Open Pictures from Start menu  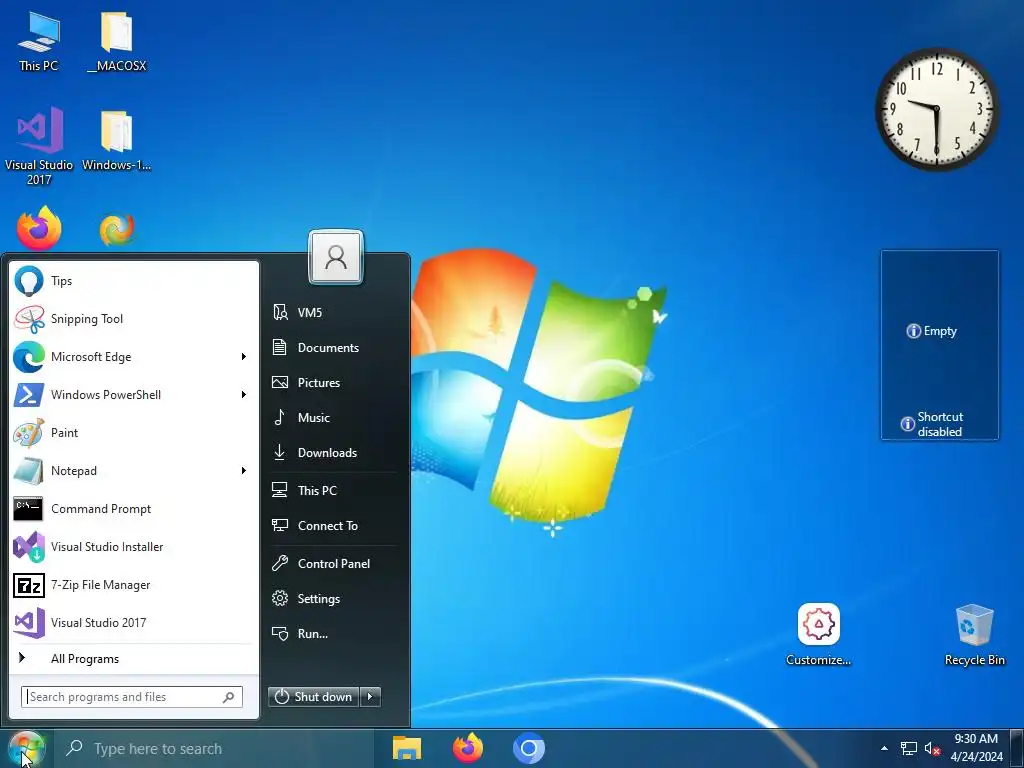coord(334,383)
